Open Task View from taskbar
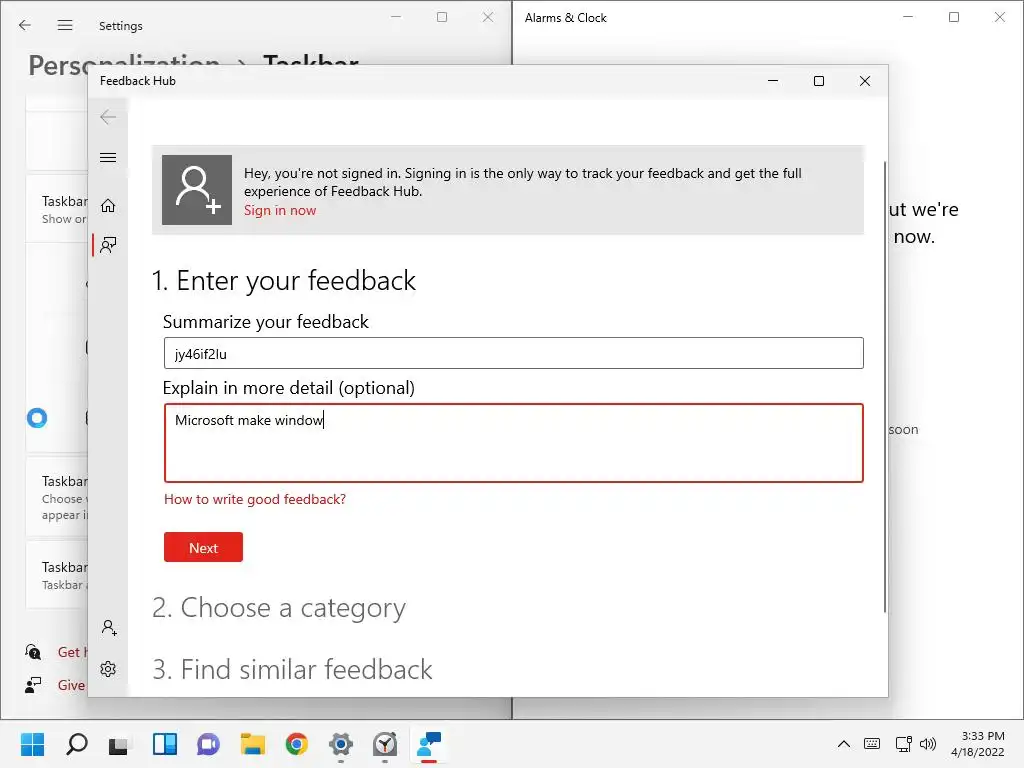This screenshot has height=768, width=1024. tap(120, 744)
